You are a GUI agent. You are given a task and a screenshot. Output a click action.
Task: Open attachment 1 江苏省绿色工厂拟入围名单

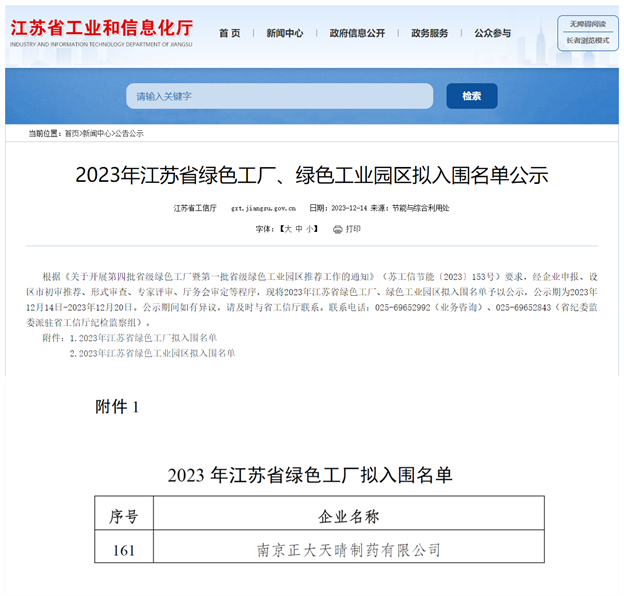point(148,338)
